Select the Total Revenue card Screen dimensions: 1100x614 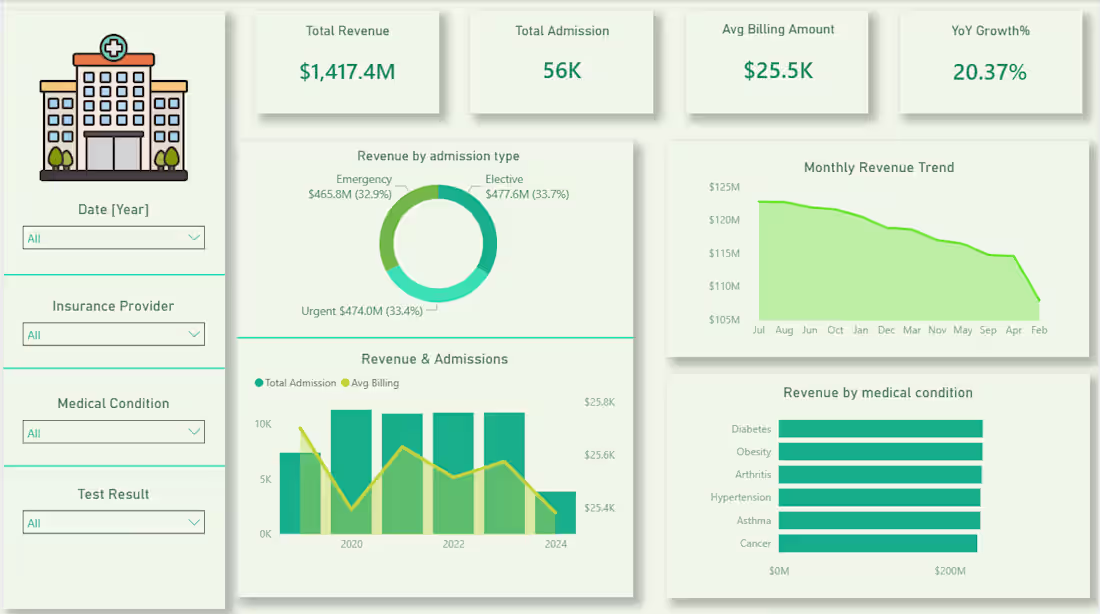(347, 62)
